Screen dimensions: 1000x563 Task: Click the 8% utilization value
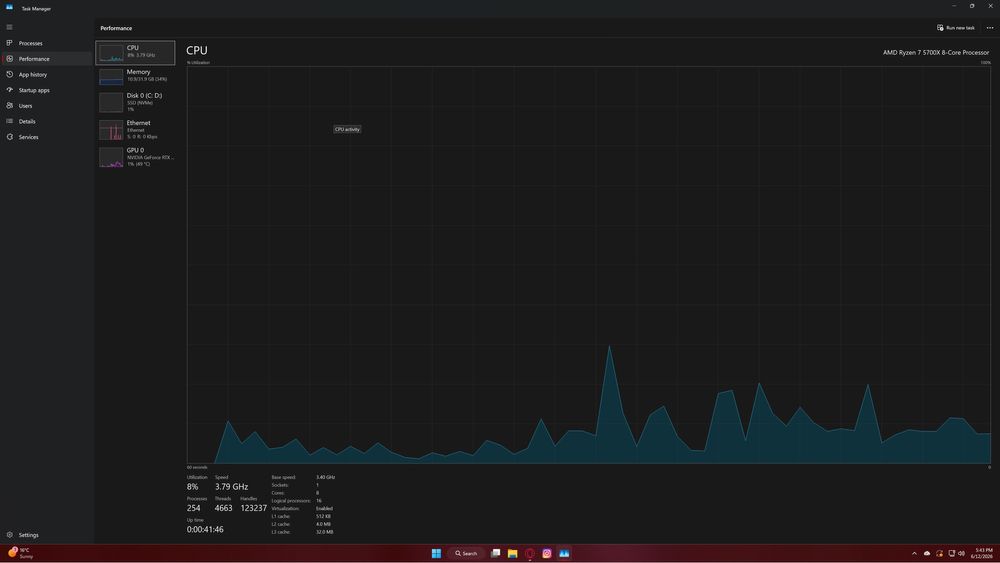[x=192, y=486]
